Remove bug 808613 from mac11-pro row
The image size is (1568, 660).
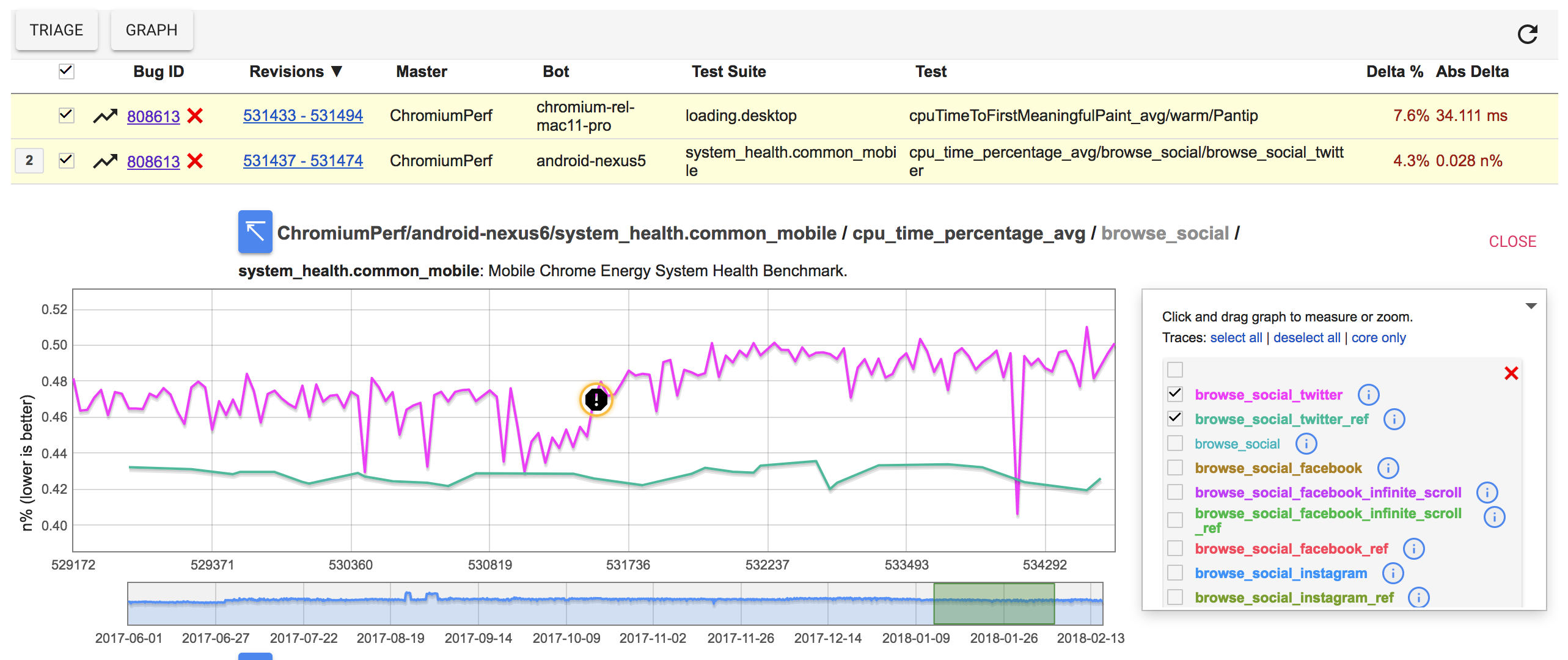coord(195,116)
